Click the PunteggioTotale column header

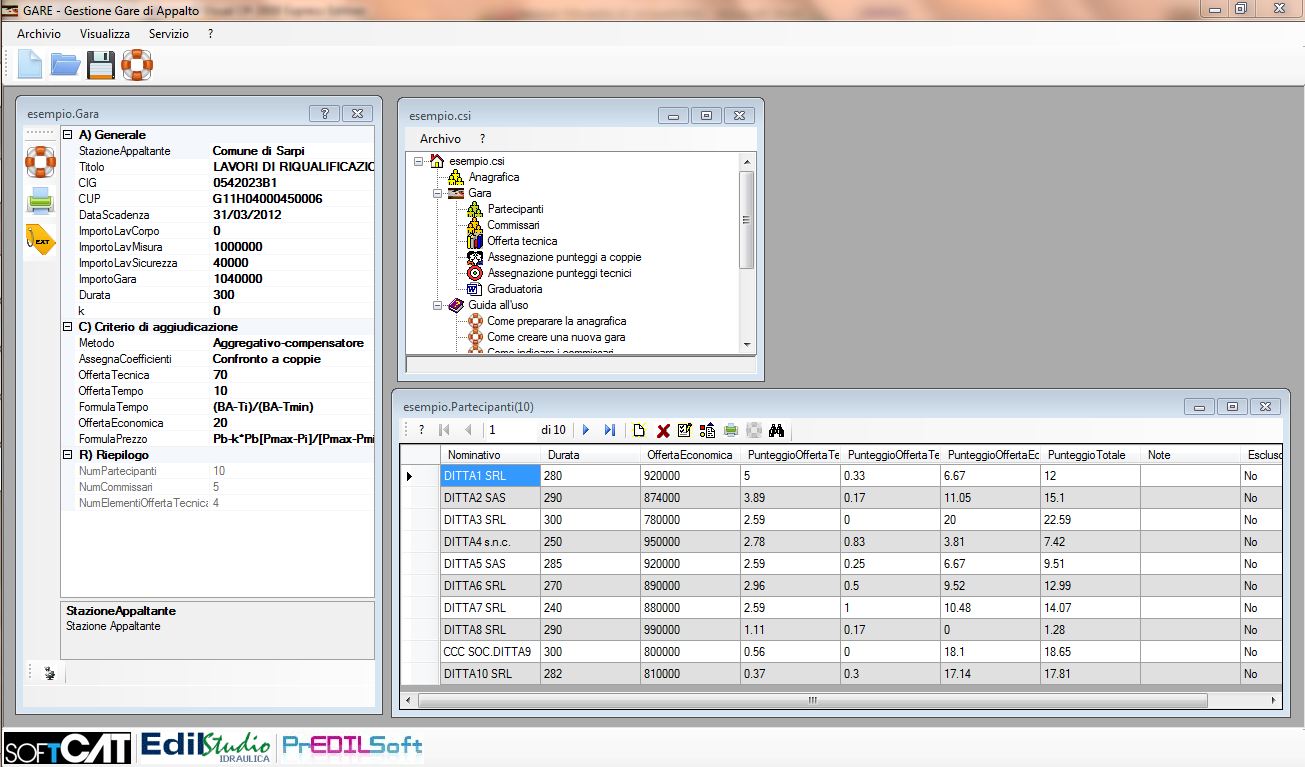click(x=1090, y=455)
